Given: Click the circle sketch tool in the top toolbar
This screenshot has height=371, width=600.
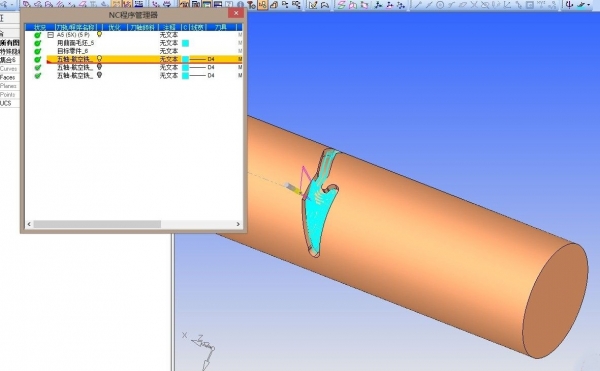Looking at the screenshot, I should click(x=440, y=5).
